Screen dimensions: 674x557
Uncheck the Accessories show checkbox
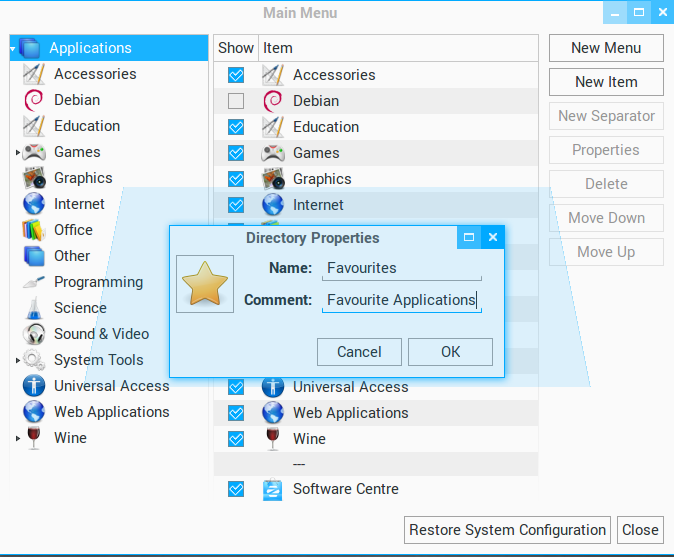(236, 75)
